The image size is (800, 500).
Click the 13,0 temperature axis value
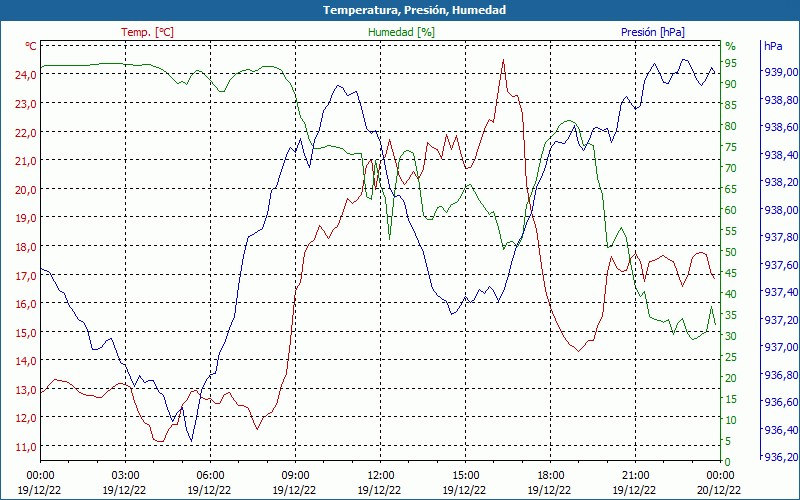(24, 389)
